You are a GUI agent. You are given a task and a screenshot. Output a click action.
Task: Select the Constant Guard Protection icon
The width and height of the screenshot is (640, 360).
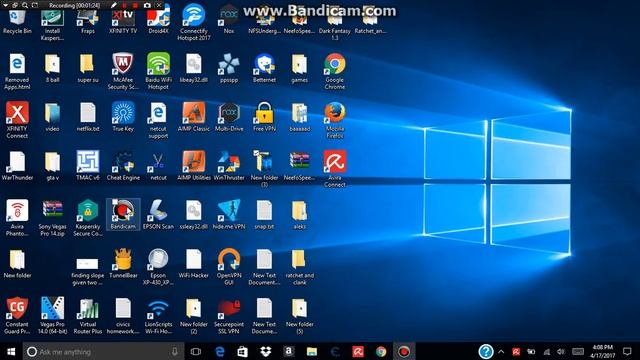[17, 316]
